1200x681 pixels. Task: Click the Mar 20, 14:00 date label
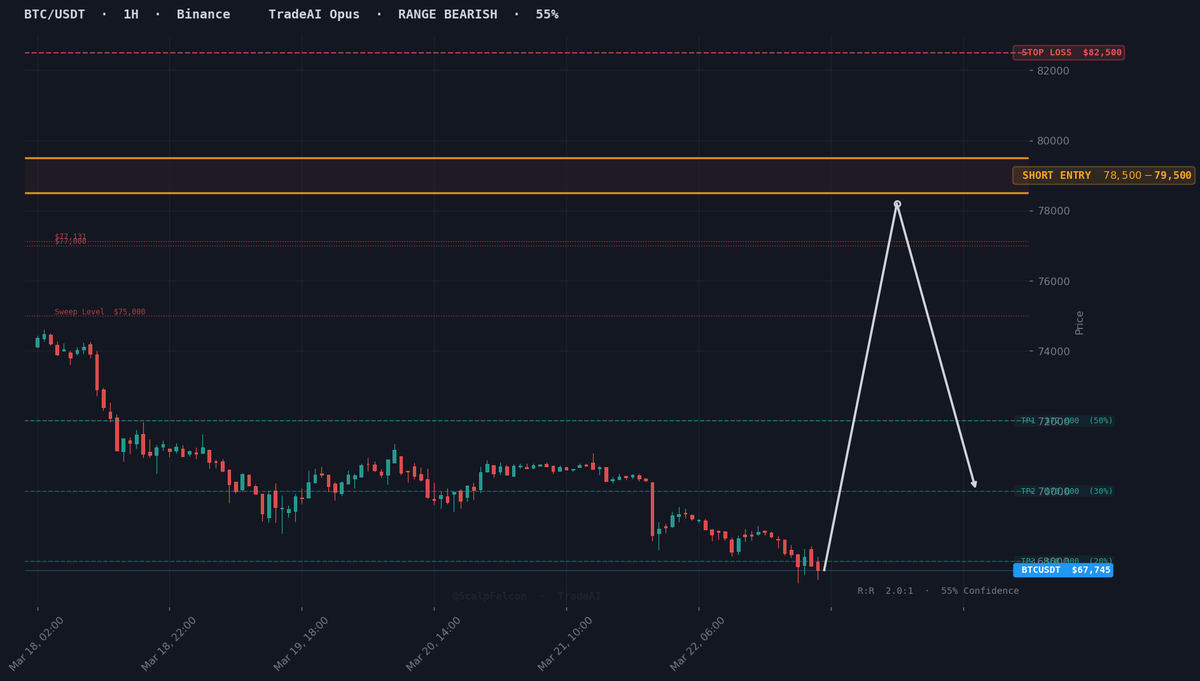[x=434, y=644]
